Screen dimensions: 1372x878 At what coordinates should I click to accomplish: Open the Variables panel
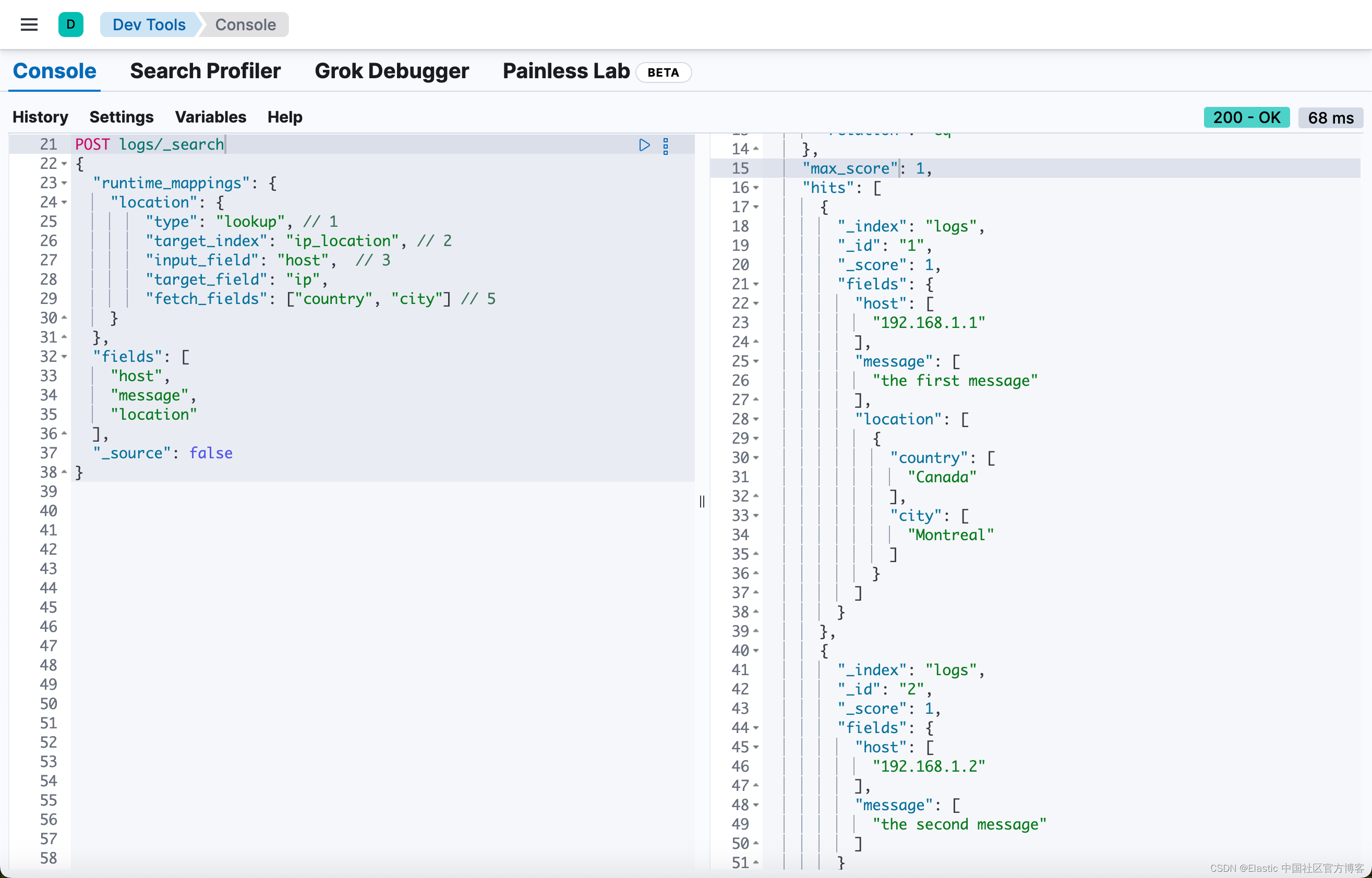210,117
